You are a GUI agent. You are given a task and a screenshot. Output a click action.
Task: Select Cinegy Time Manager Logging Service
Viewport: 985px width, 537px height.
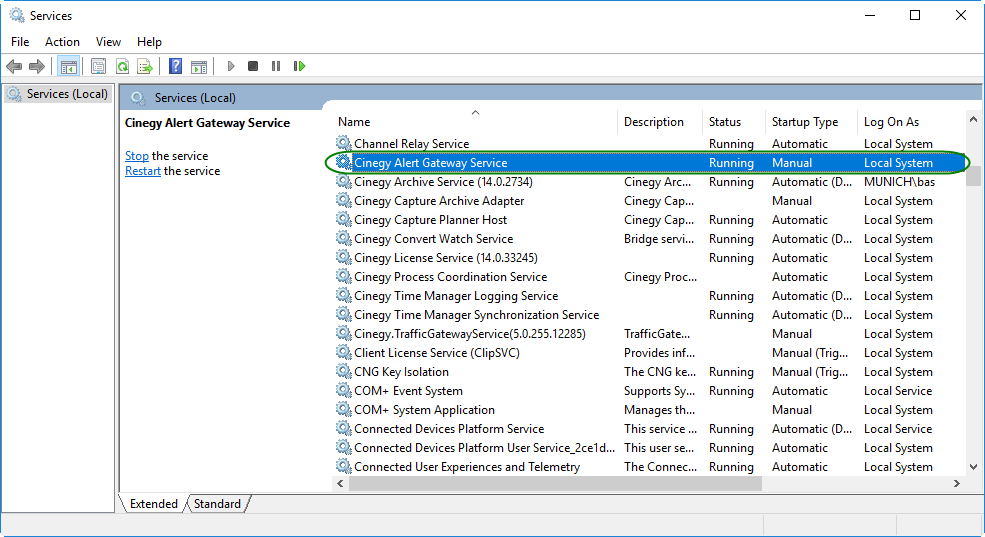pyautogui.click(x=456, y=296)
